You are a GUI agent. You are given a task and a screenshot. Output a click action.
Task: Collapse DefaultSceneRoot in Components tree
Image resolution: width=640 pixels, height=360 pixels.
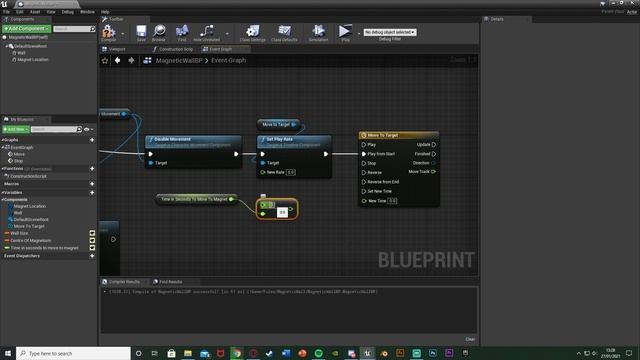7,46
